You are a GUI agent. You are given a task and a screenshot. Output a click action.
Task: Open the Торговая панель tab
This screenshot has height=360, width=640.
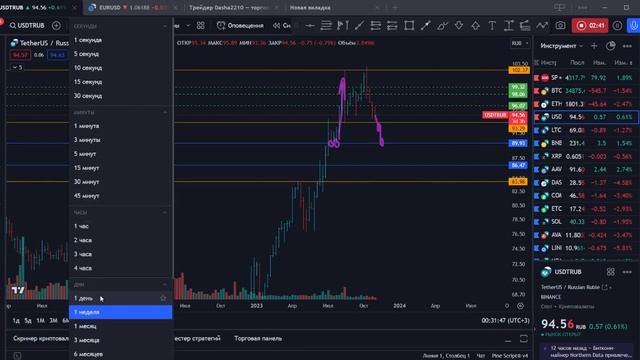(258, 338)
